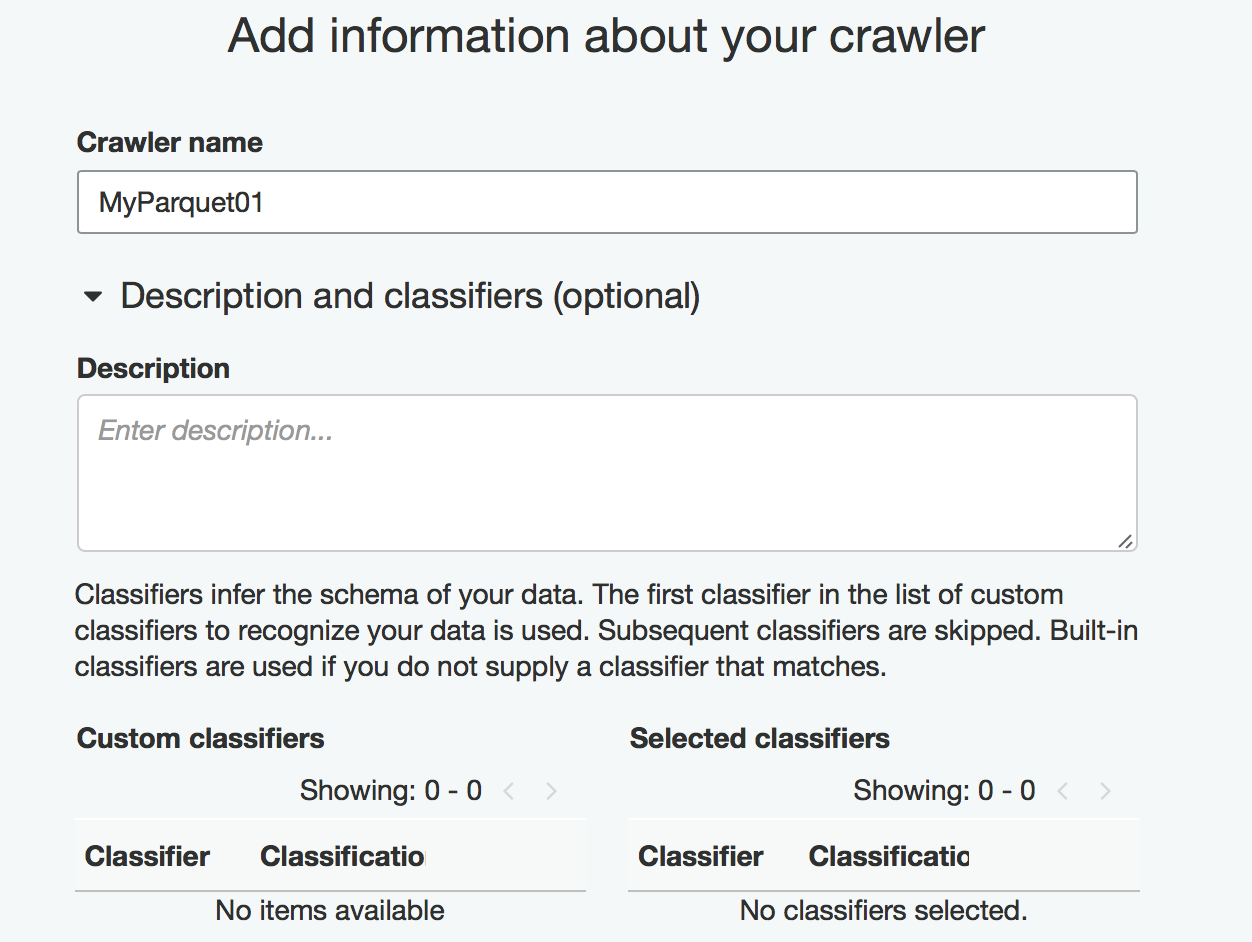Go to next page of Custom classifiers
This screenshot has height=942, width=1252.
(x=551, y=792)
